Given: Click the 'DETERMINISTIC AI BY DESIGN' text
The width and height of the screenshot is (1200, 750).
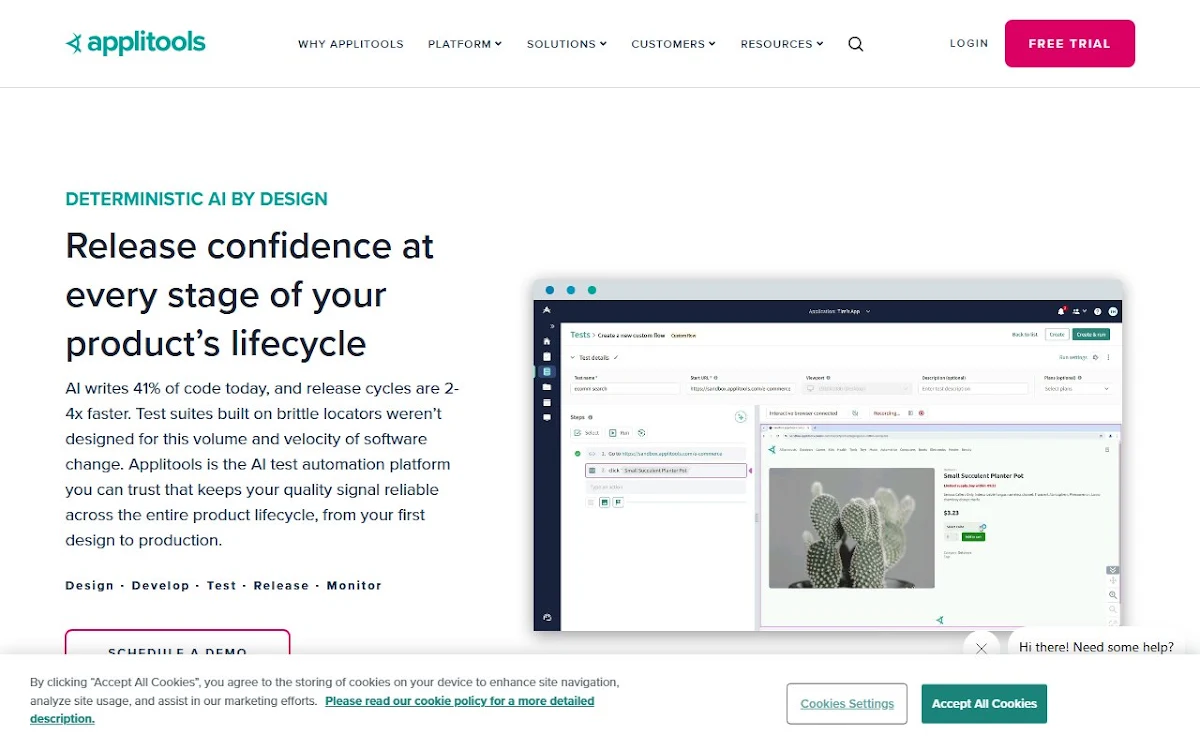Looking at the screenshot, I should (196, 199).
